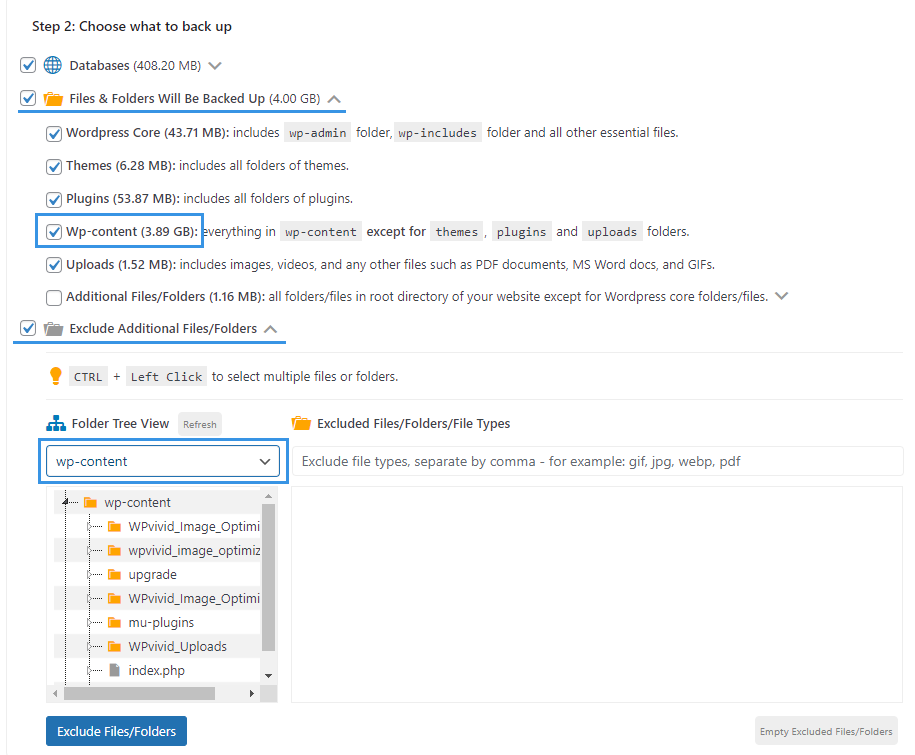Image resolution: width=915 pixels, height=755 pixels.
Task: Click the tree scroll left arrow
Action: pos(55,693)
